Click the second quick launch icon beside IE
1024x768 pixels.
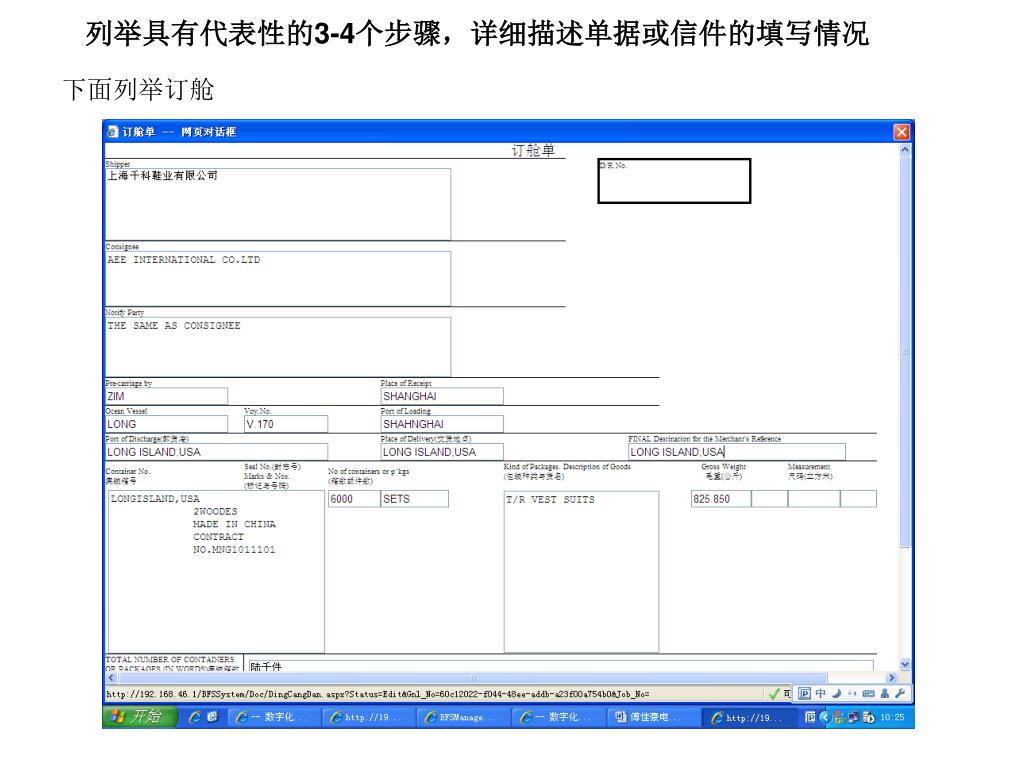(212, 716)
